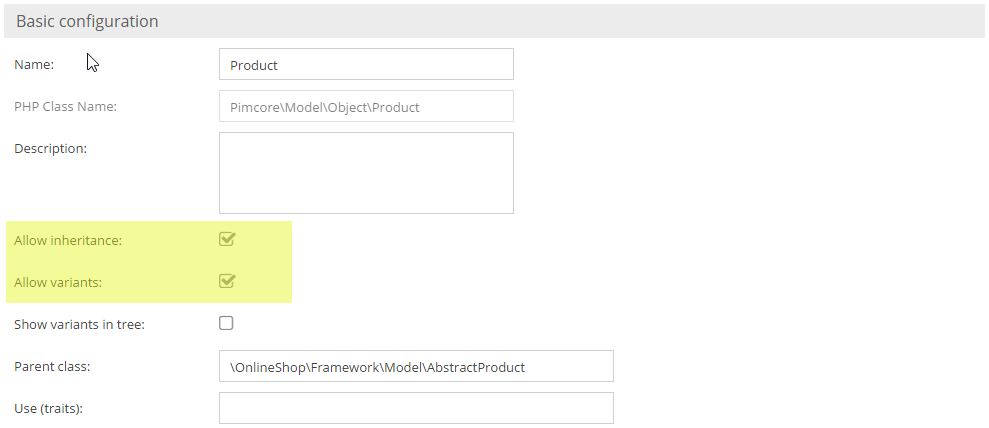Click the PHP Class Name field
The width and height of the screenshot is (989, 428).
click(x=366, y=107)
